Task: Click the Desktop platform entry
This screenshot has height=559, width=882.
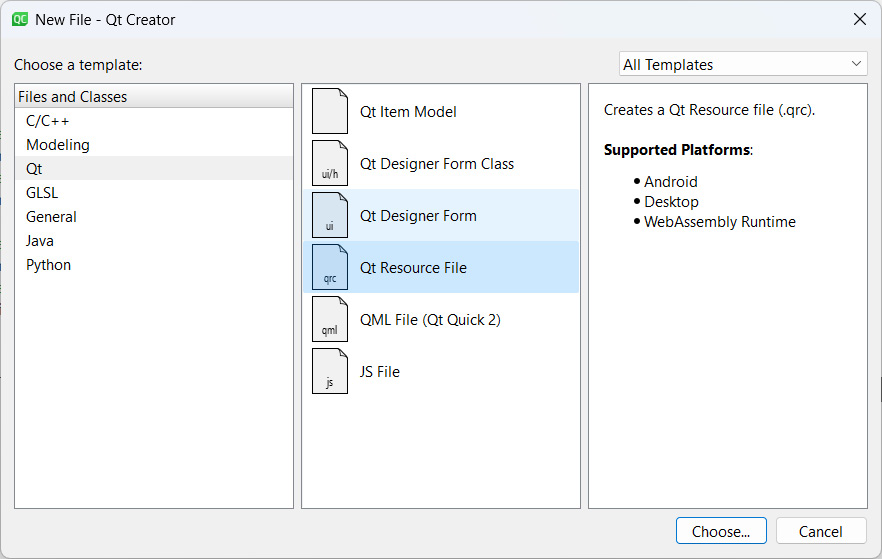Action: tap(671, 201)
